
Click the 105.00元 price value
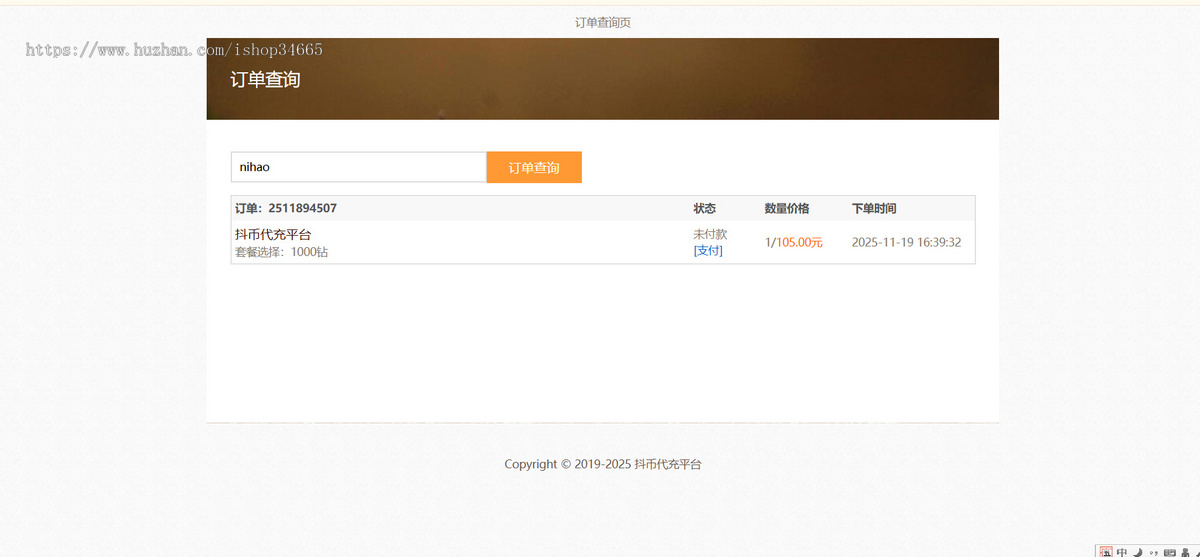pos(799,242)
